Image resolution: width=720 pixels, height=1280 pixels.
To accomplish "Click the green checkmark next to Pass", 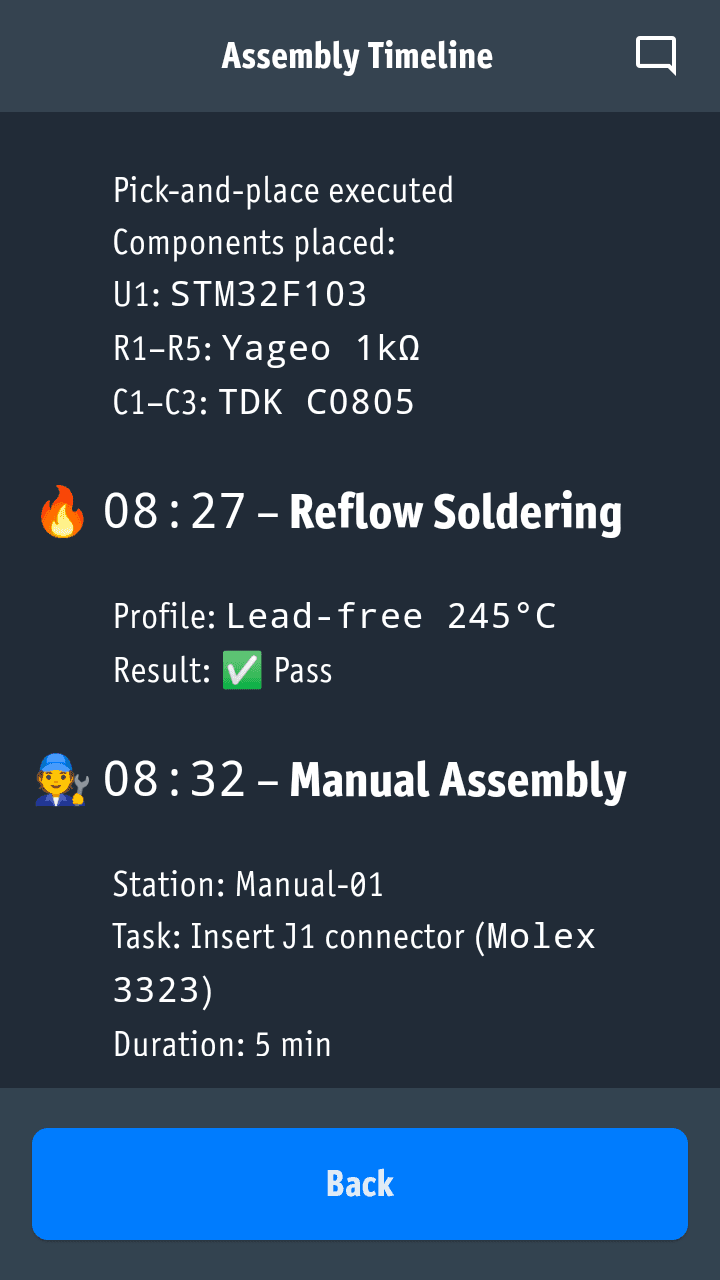I will [x=243, y=670].
